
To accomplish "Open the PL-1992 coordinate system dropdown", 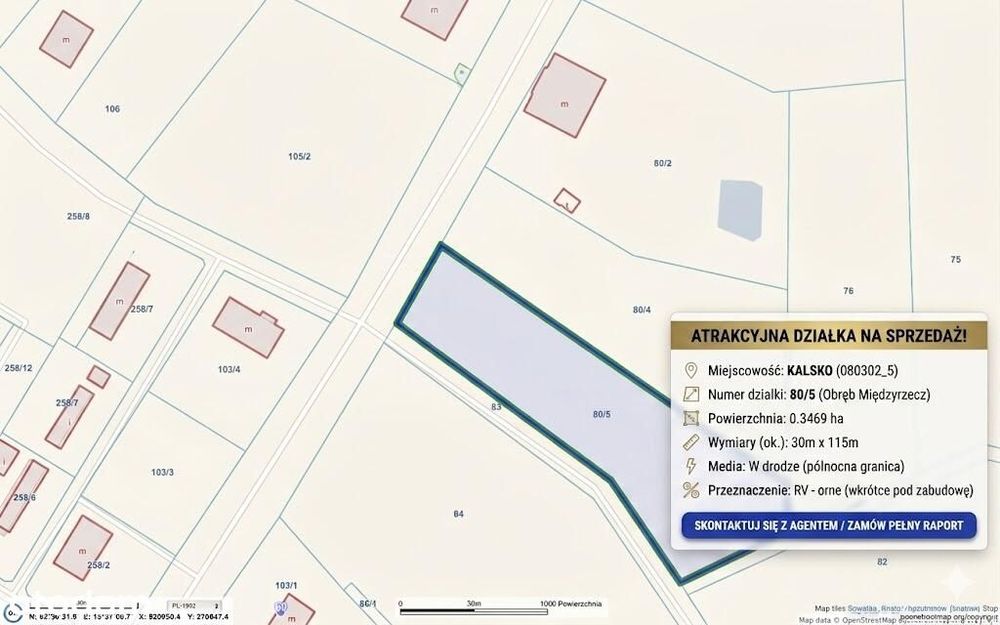I will 195,606.
